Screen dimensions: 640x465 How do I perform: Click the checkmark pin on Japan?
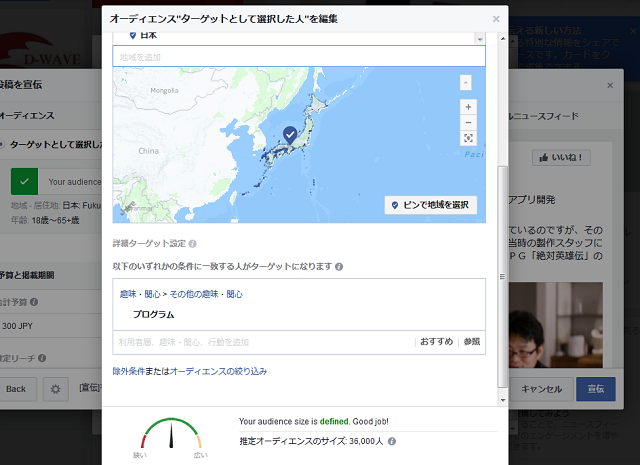pyautogui.click(x=290, y=134)
